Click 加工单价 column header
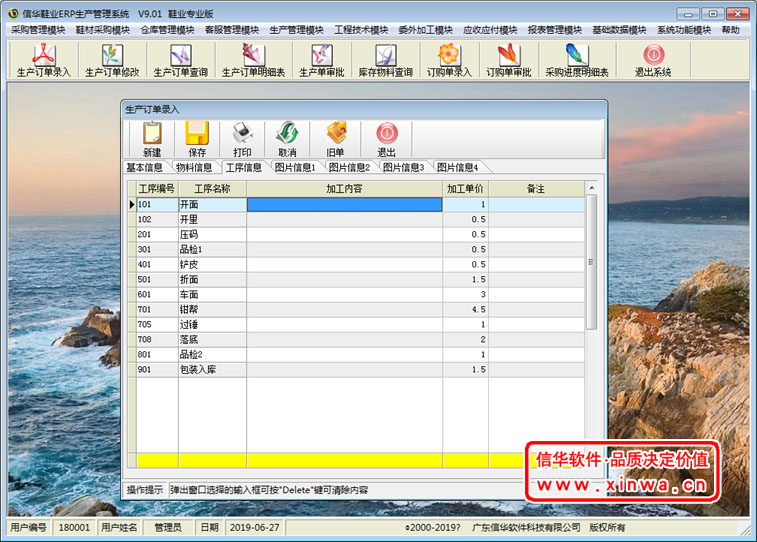 (465, 189)
